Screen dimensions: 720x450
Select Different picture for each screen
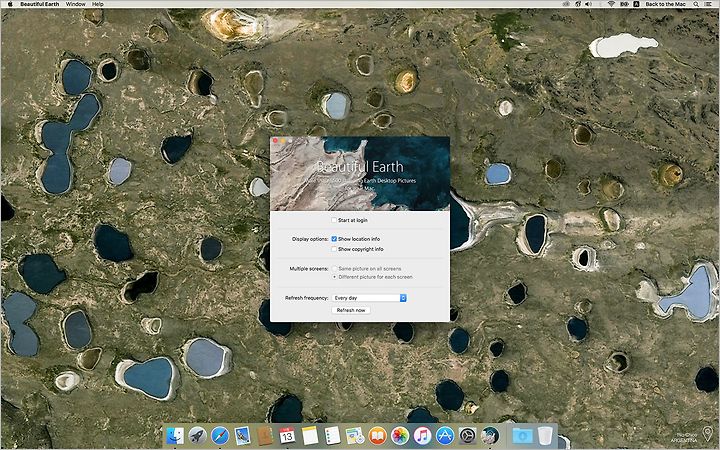[334, 277]
